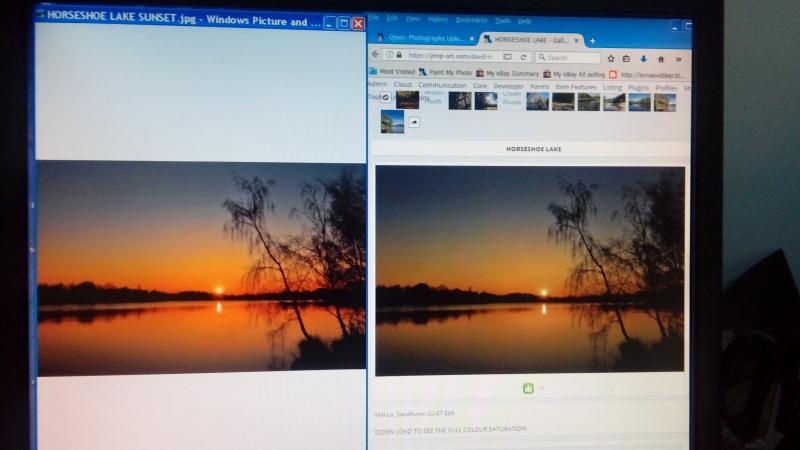Open the Plugins admin menu
The height and width of the screenshot is (450, 800).
pos(638,88)
